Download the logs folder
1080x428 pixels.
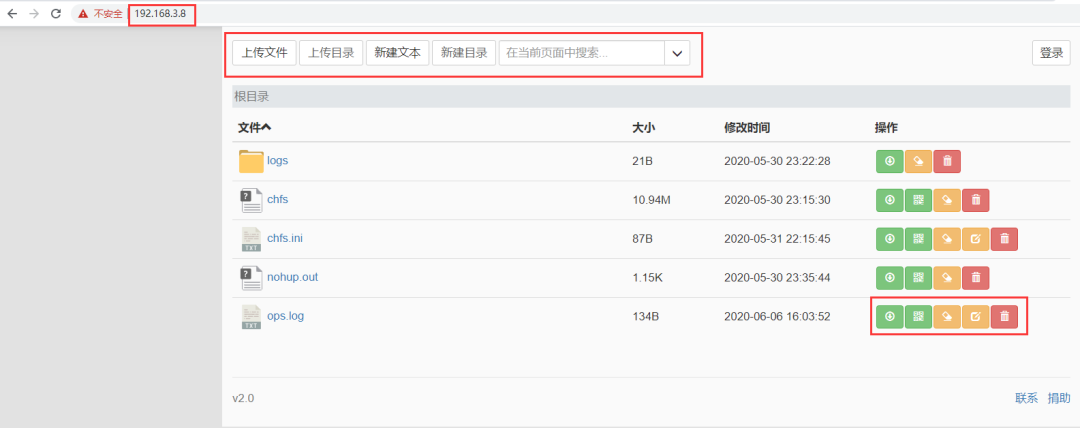point(889,161)
